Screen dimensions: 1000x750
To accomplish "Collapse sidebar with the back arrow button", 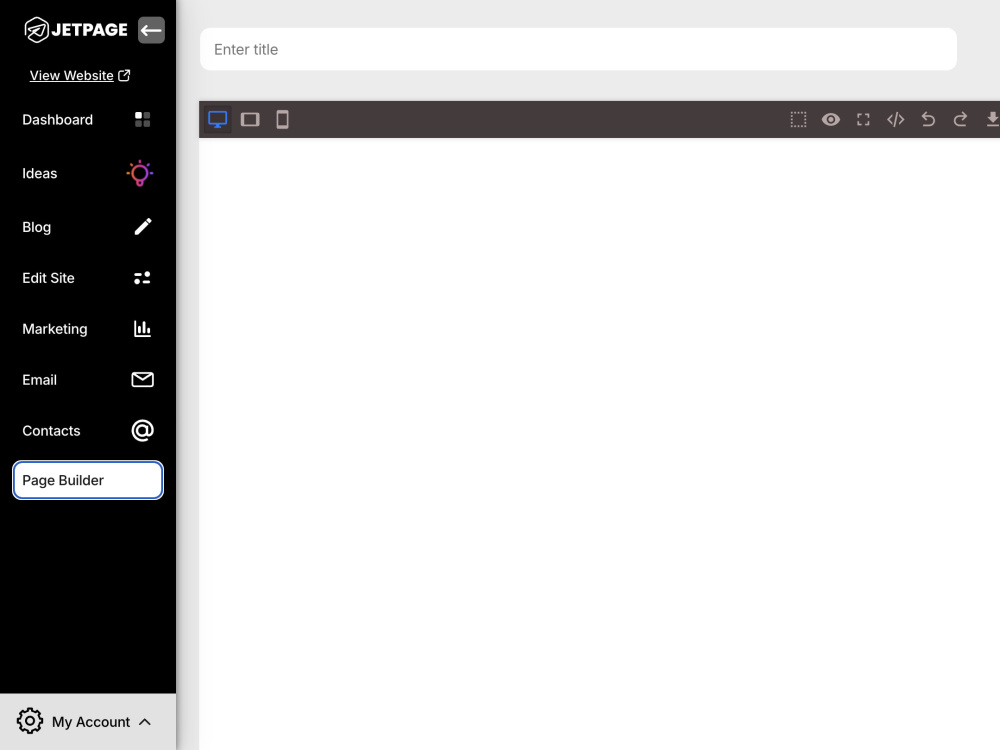I will click(x=151, y=30).
